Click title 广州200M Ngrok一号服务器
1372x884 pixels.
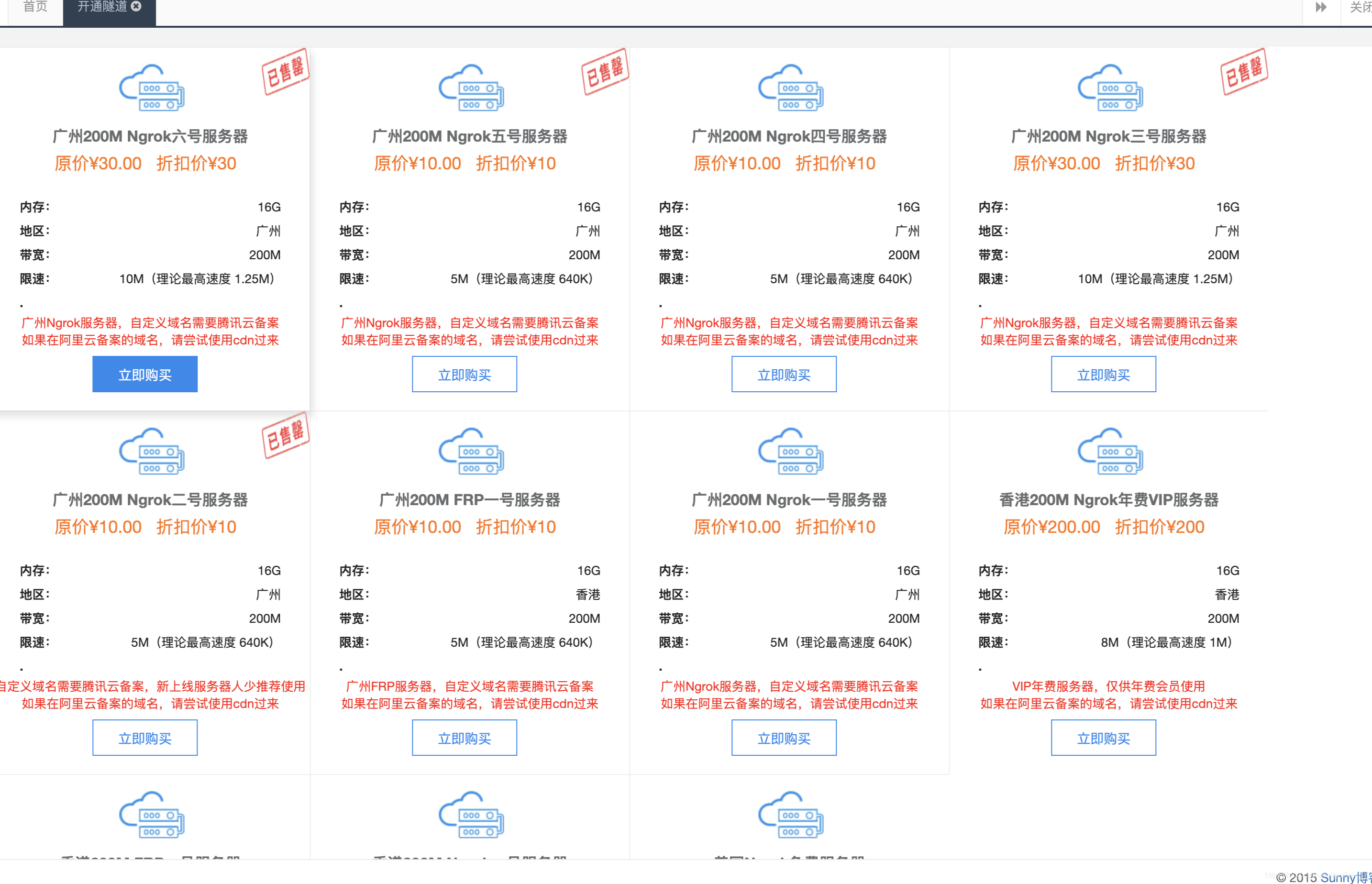pyautogui.click(x=789, y=499)
